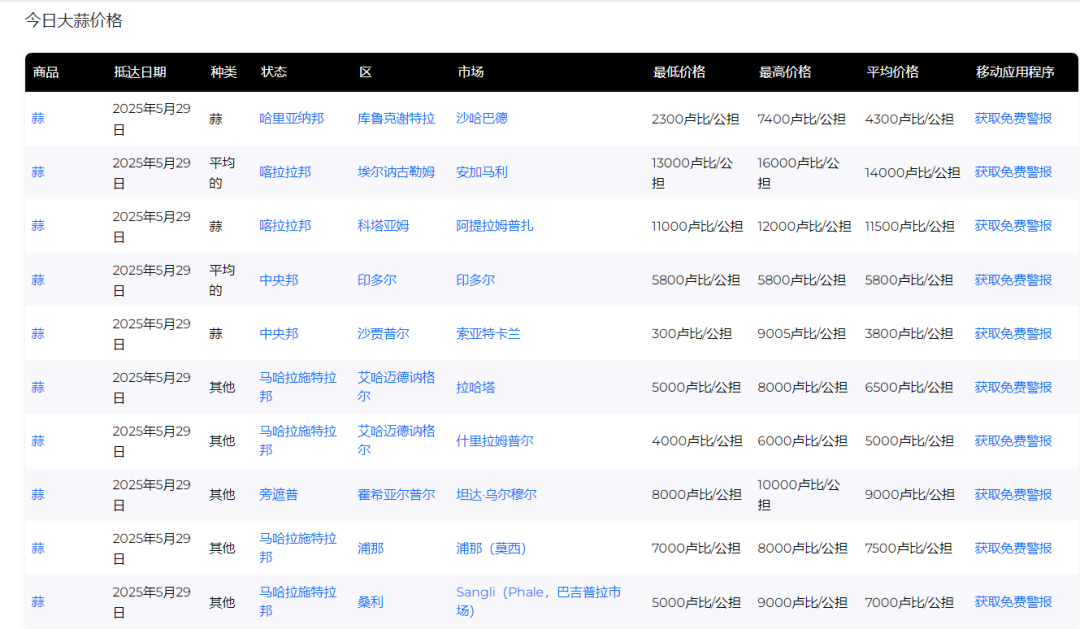
Task: Click 获取免费警报 in the 阿提拉姆普扎 row
Action: [x=1013, y=226]
